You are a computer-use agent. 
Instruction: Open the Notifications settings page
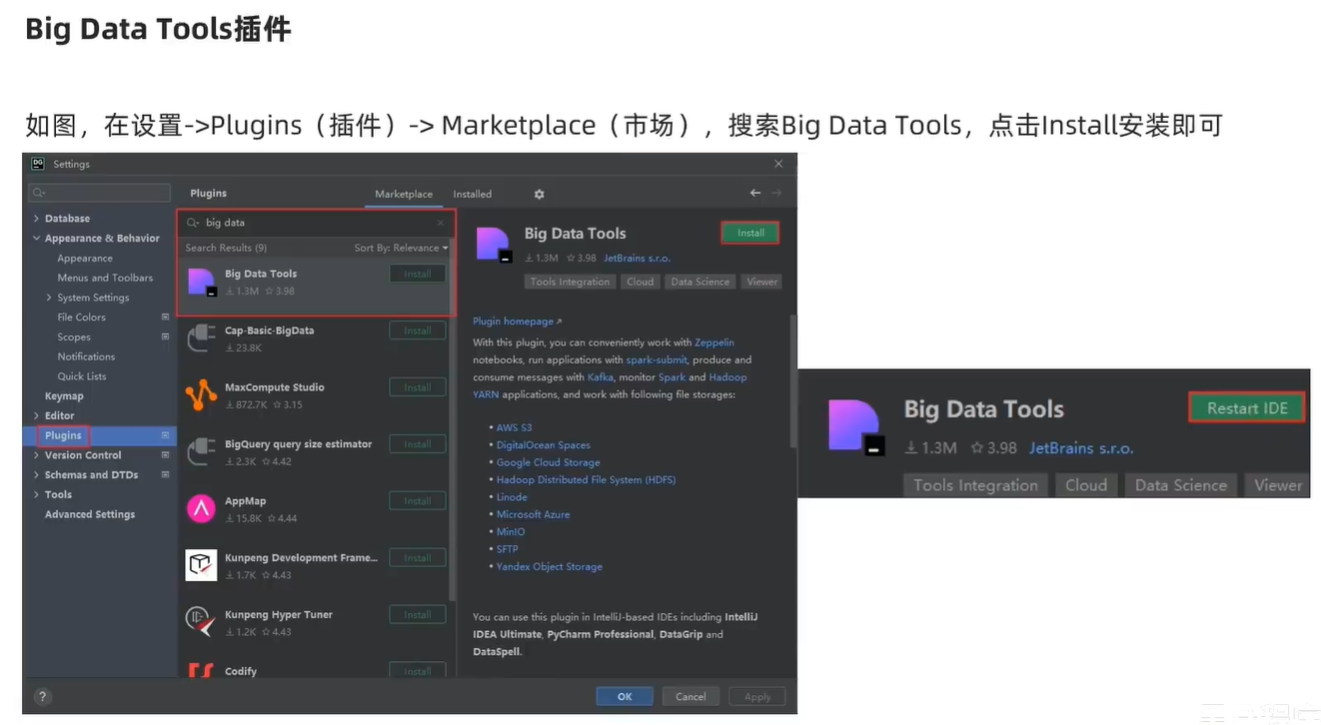pyautogui.click(x=86, y=356)
